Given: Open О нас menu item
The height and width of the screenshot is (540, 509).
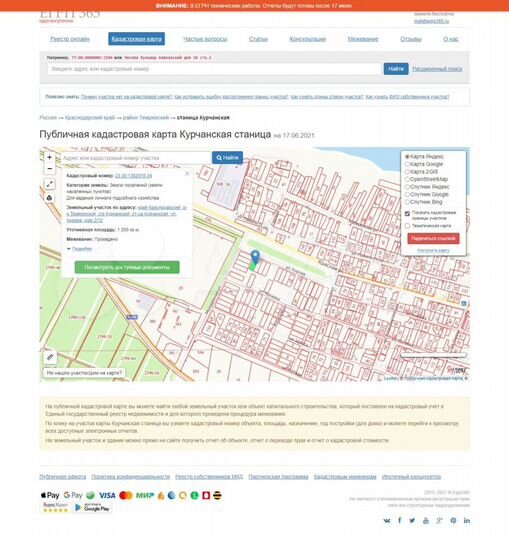Looking at the screenshot, I should [x=451, y=39].
